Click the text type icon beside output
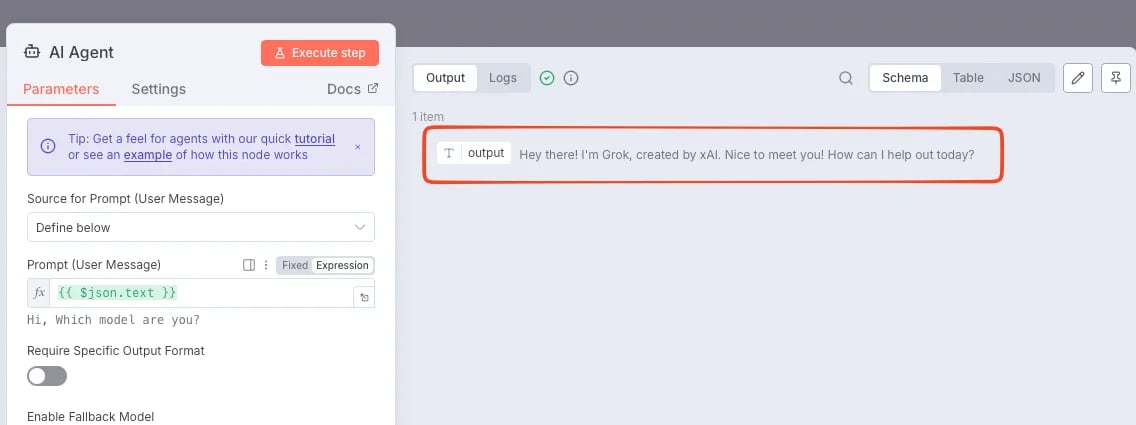Screen dimensions: 1136x425 click(449, 153)
